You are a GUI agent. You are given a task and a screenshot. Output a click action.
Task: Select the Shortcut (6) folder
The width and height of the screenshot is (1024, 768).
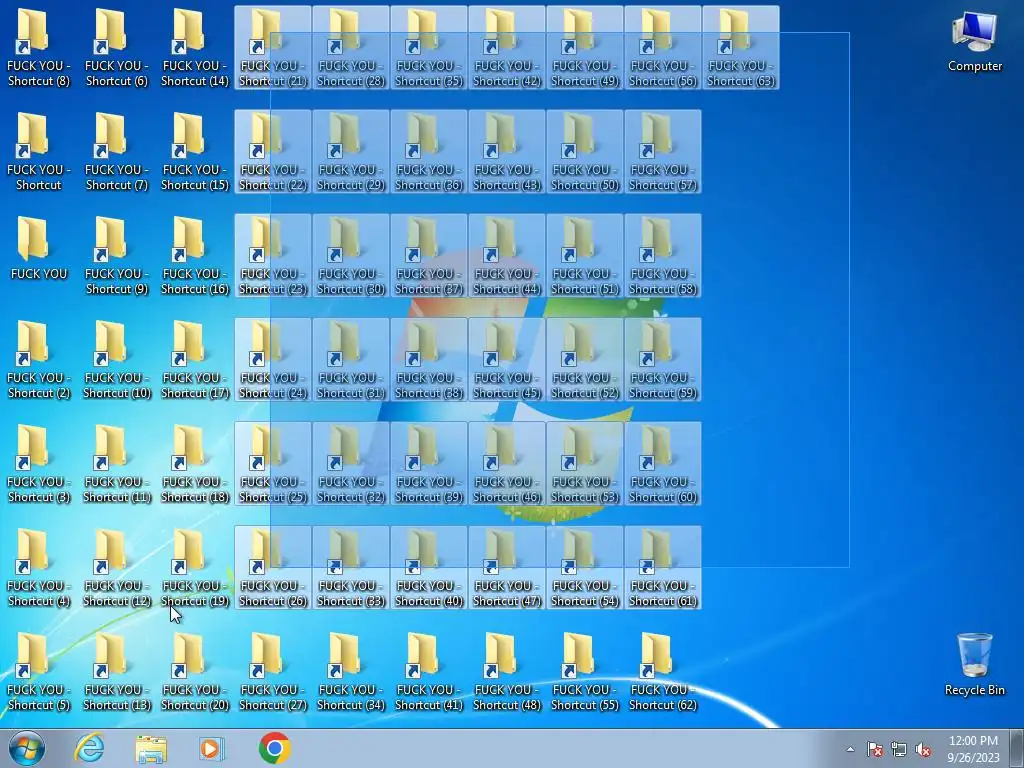[x=117, y=48]
